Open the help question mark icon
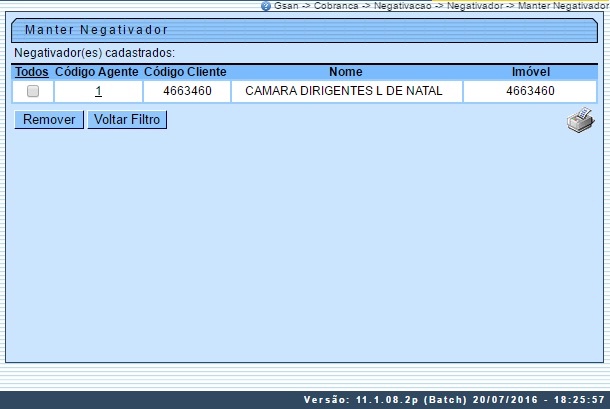The image size is (610, 409). [266, 6]
